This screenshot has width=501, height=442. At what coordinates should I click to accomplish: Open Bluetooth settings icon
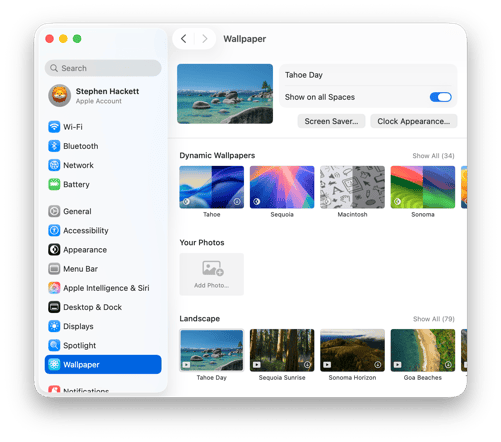coord(54,146)
